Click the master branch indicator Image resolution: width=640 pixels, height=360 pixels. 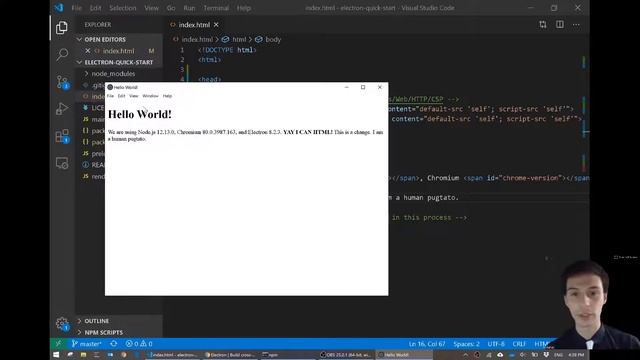86,344
